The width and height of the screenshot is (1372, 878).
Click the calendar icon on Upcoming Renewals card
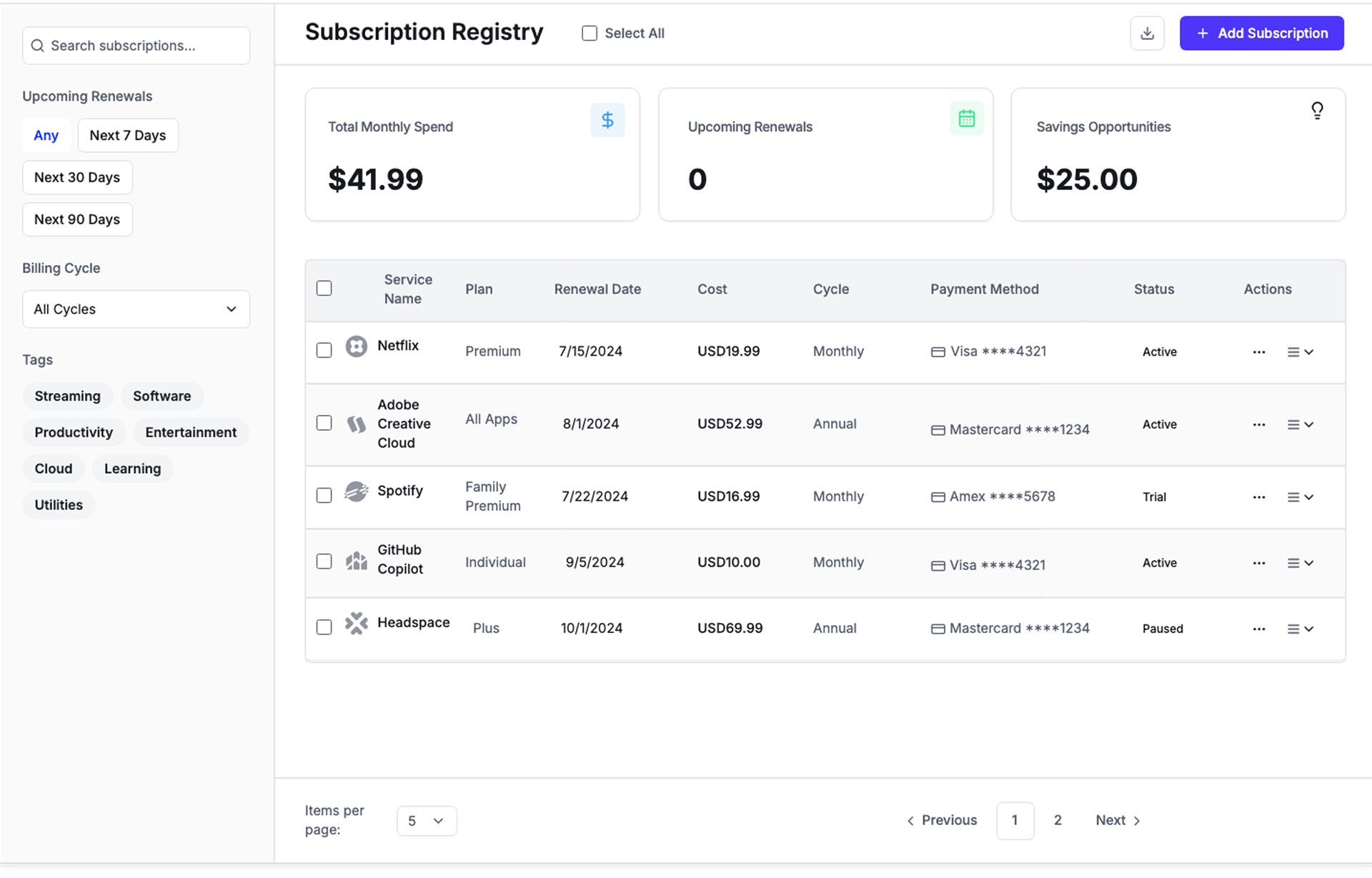(x=966, y=119)
